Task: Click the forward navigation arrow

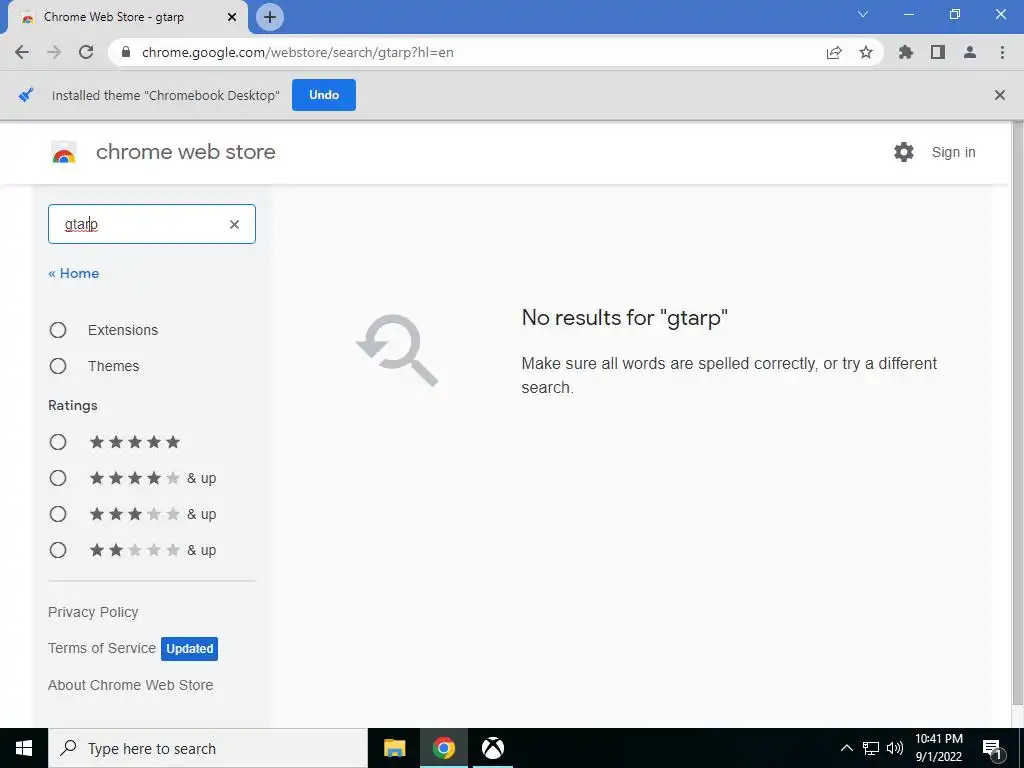Action: click(x=54, y=52)
